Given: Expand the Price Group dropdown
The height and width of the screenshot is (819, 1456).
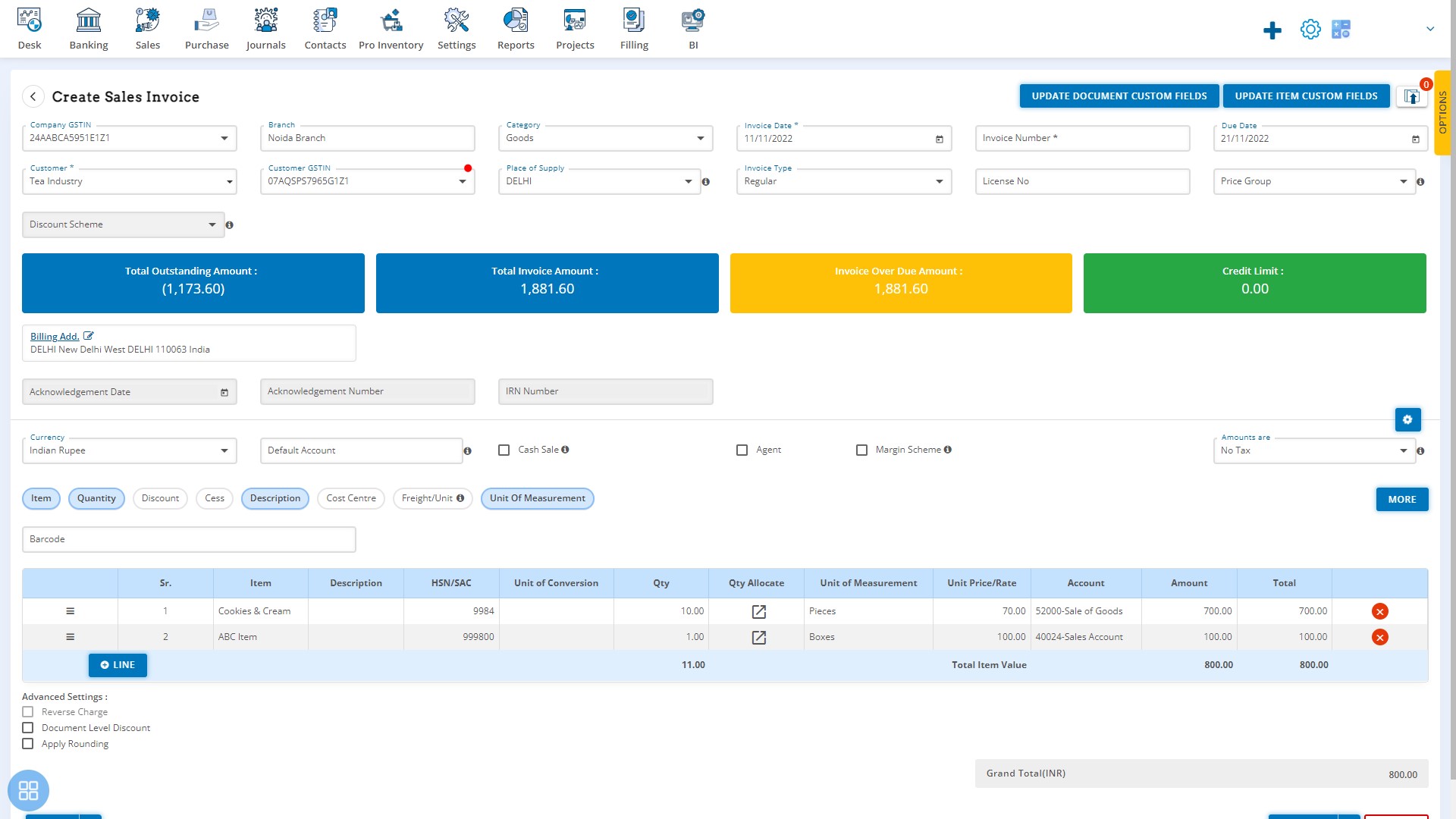Looking at the screenshot, I should tap(1404, 182).
